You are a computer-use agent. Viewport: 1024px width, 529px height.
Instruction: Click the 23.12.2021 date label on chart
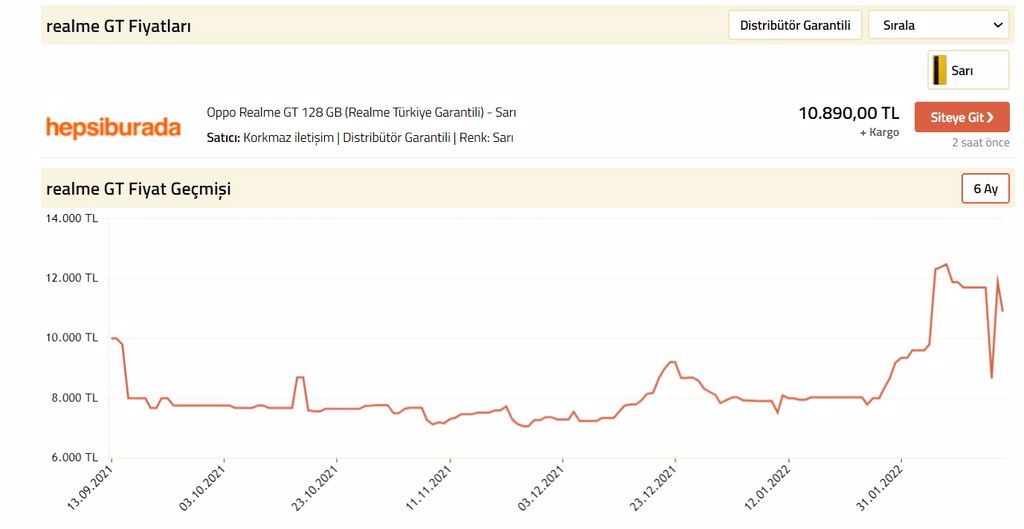pos(654,488)
